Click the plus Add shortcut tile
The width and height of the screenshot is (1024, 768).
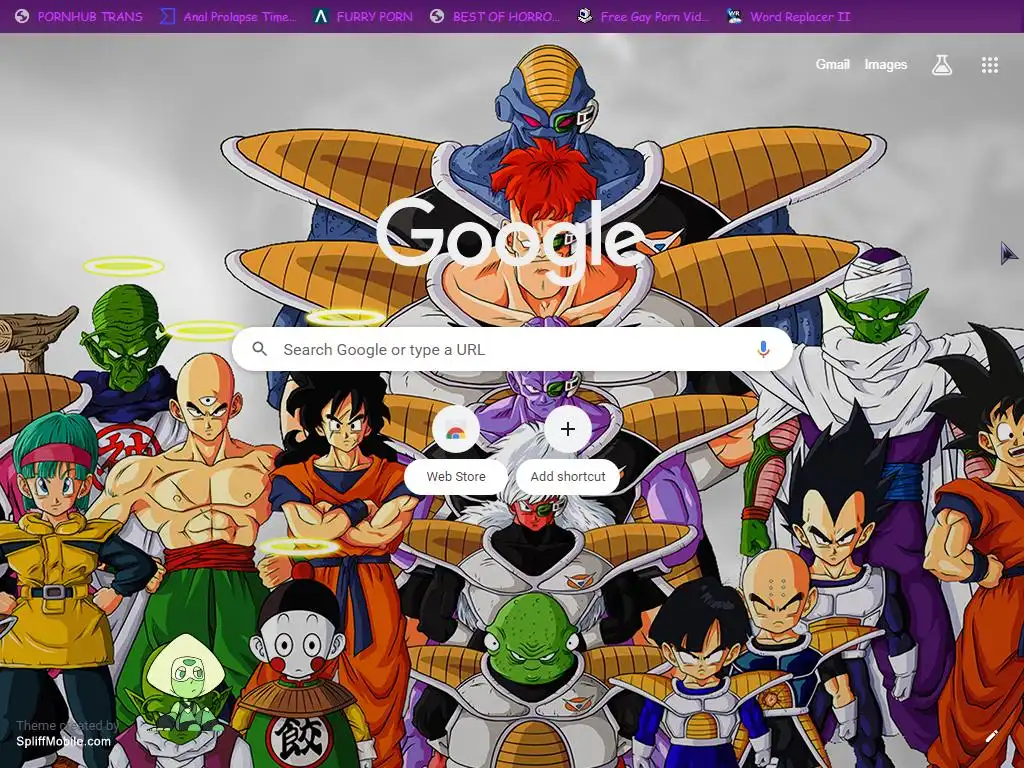pyautogui.click(x=568, y=449)
